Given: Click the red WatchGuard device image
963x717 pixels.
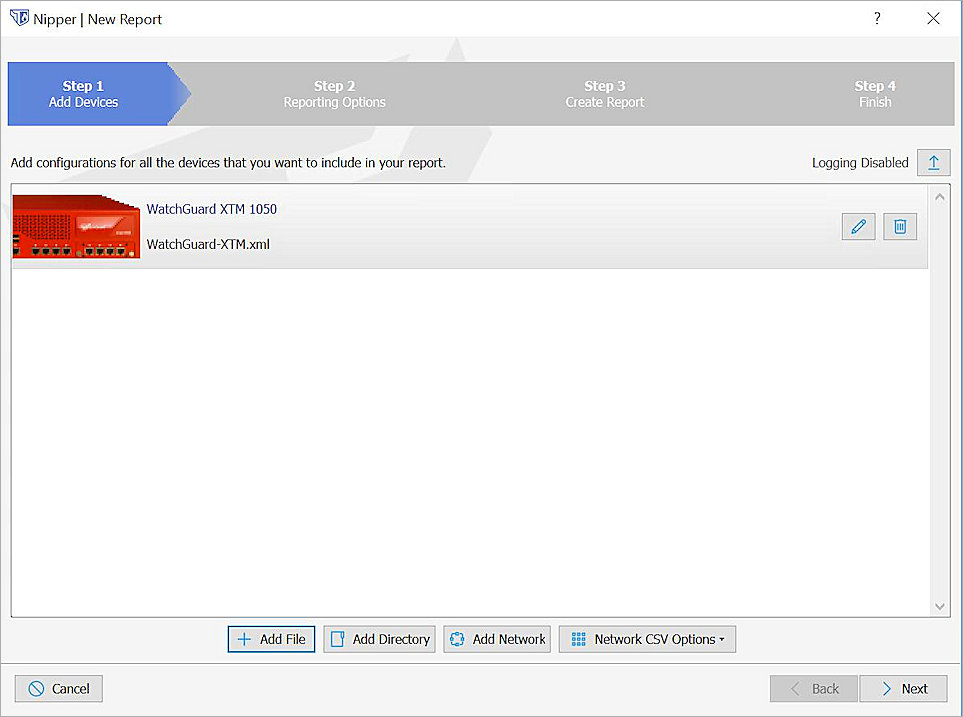Looking at the screenshot, I should tap(75, 226).
